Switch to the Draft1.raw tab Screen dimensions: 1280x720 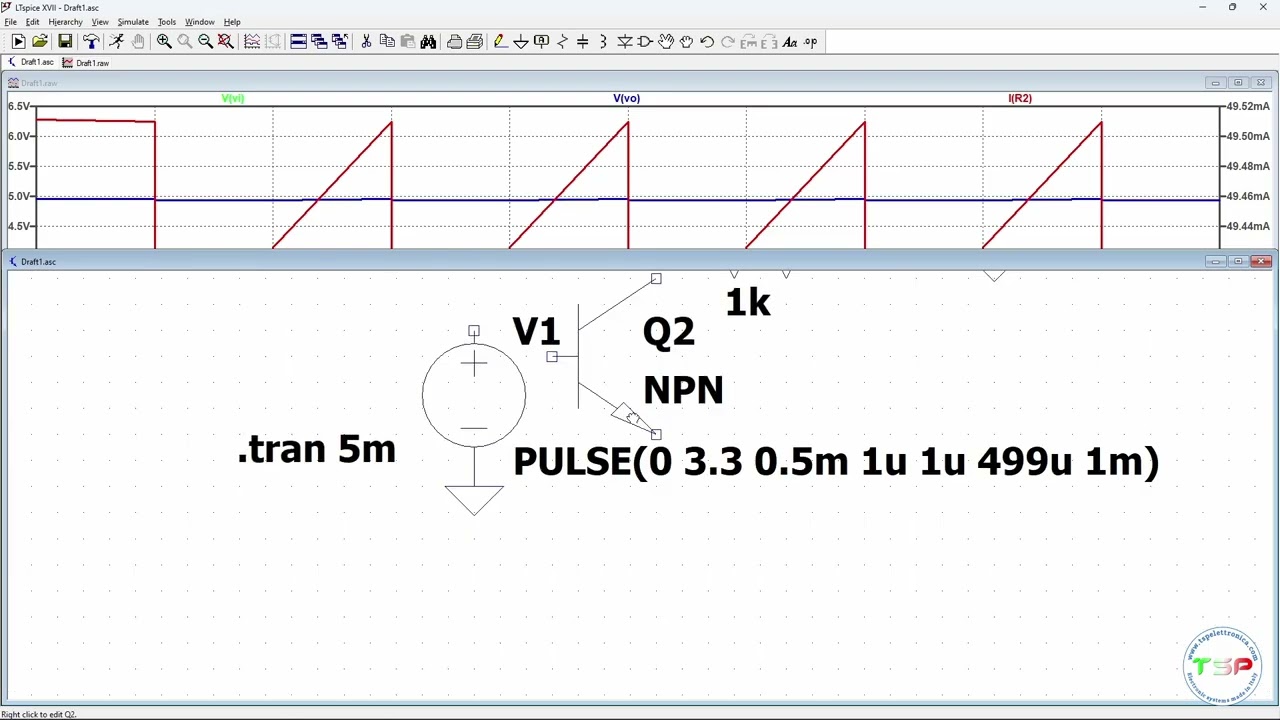pos(86,63)
